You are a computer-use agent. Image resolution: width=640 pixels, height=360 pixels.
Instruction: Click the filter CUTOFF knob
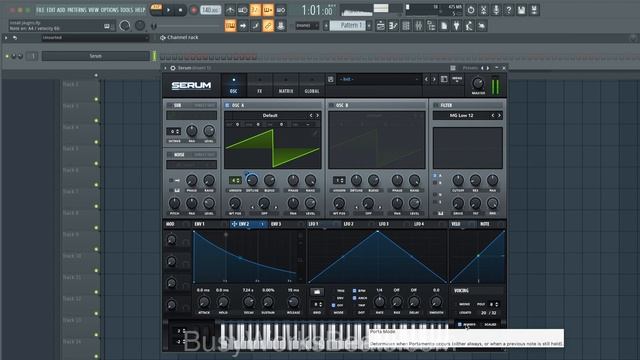(458, 180)
